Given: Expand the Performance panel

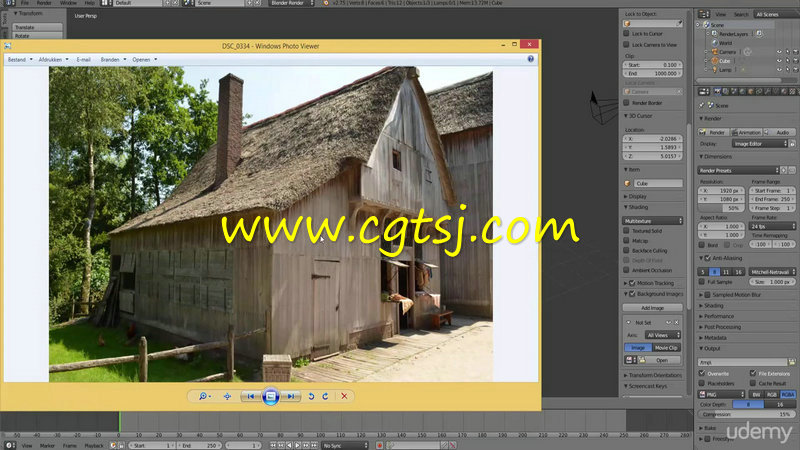Looking at the screenshot, I should (x=718, y=316).
